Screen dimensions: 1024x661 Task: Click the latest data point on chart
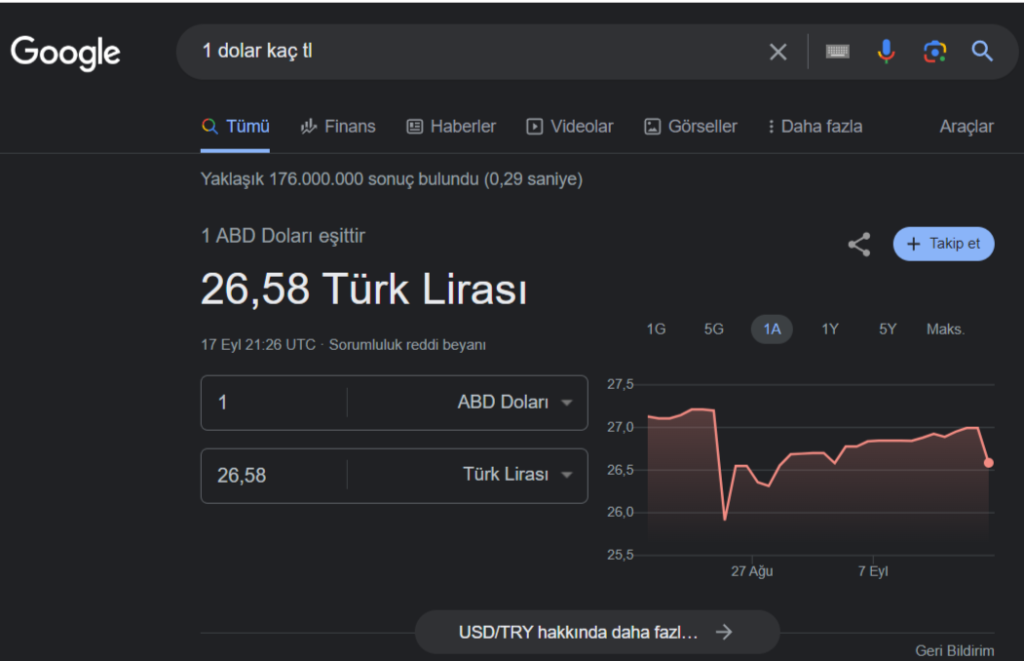(x=989, y=462)
